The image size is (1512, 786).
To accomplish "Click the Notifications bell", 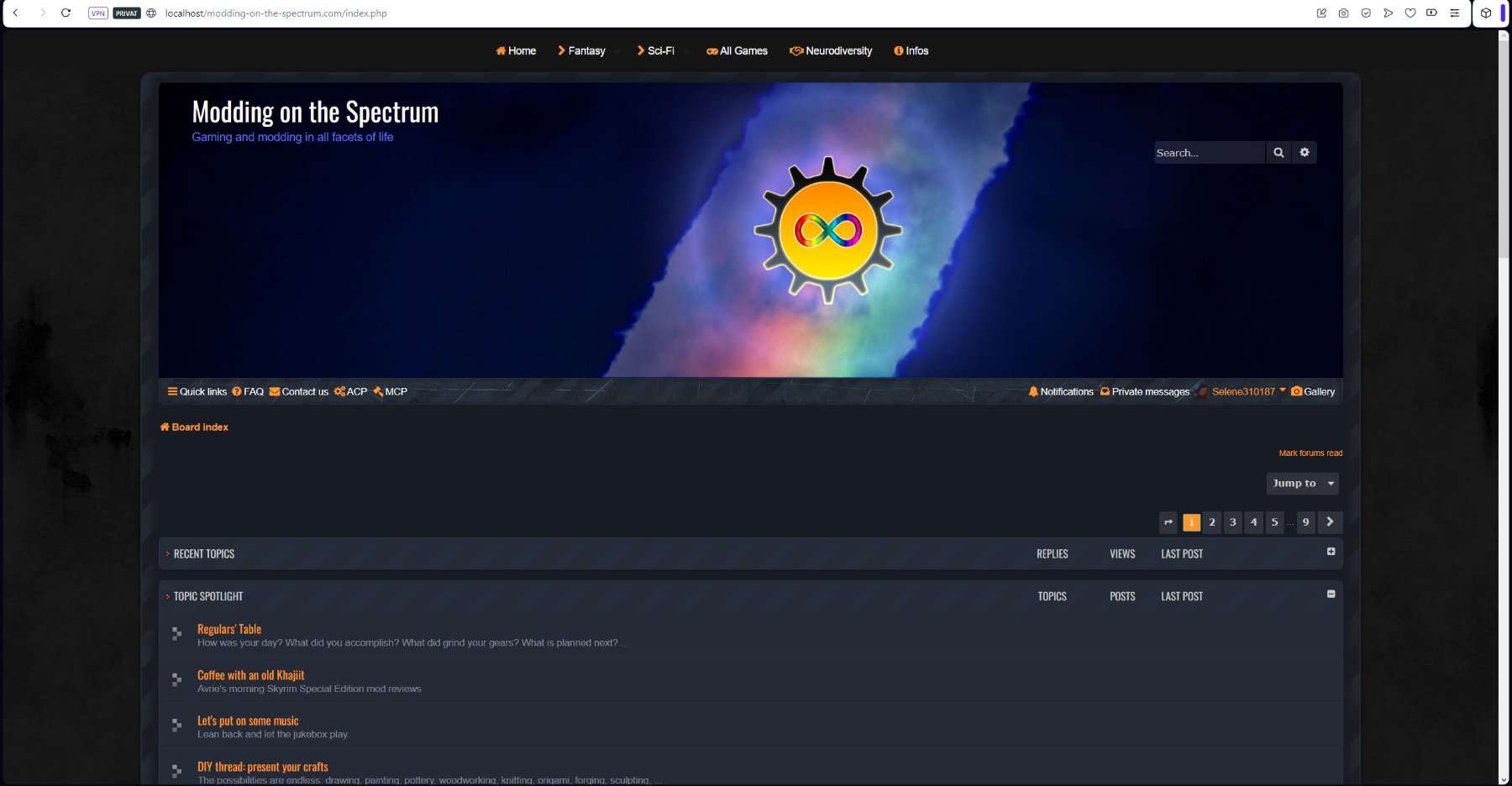I will [x=1061, y=391].
